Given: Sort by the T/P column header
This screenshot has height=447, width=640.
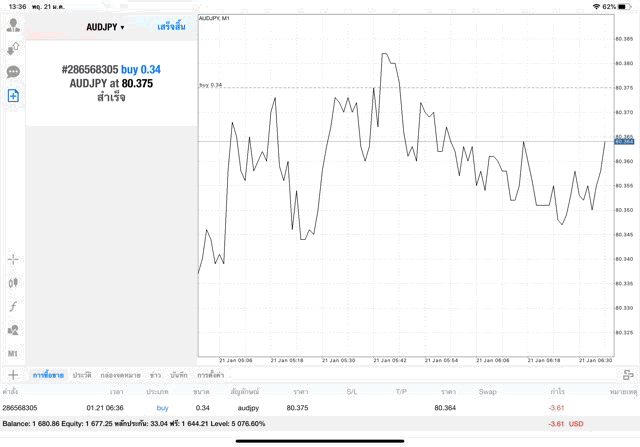Looking at the screenshot, I should coord(401,391).
